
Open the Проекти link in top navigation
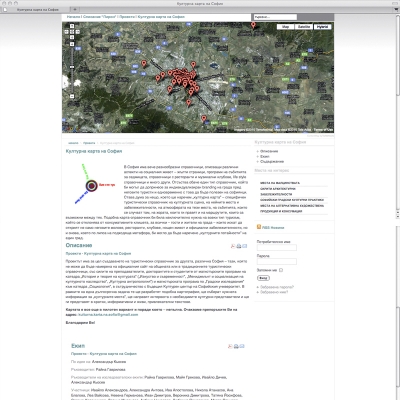pyautogui.click(x=128, y=17)
